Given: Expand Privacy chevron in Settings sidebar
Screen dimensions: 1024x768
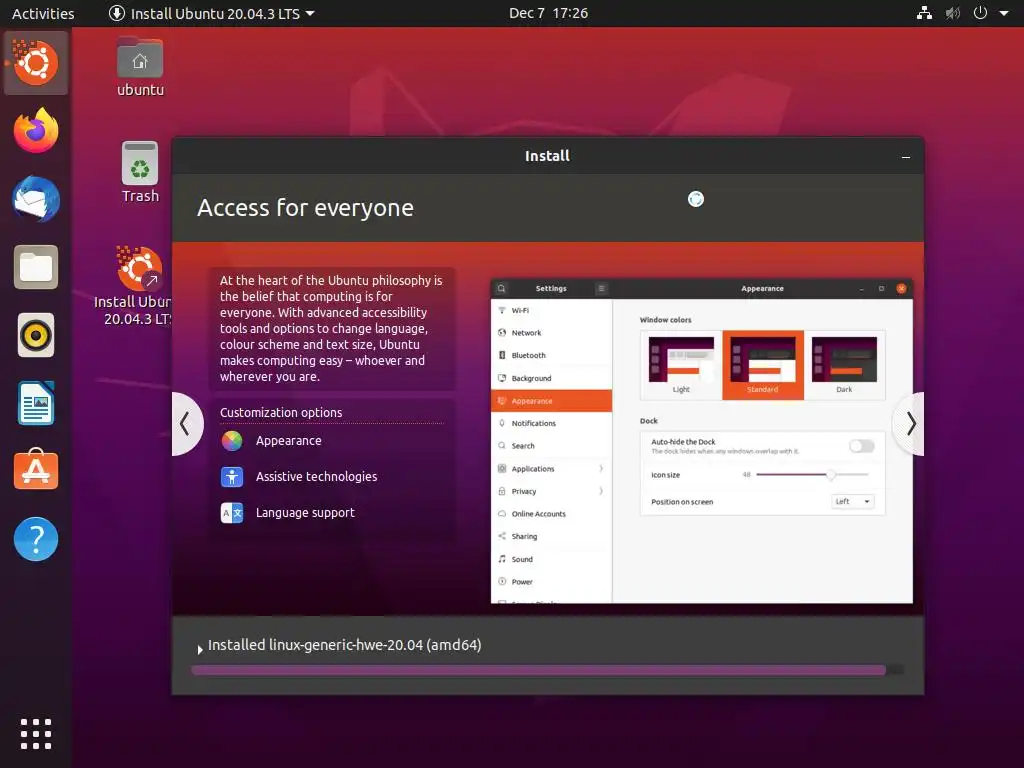Looking at the screenshot, I should pos(601,491).
